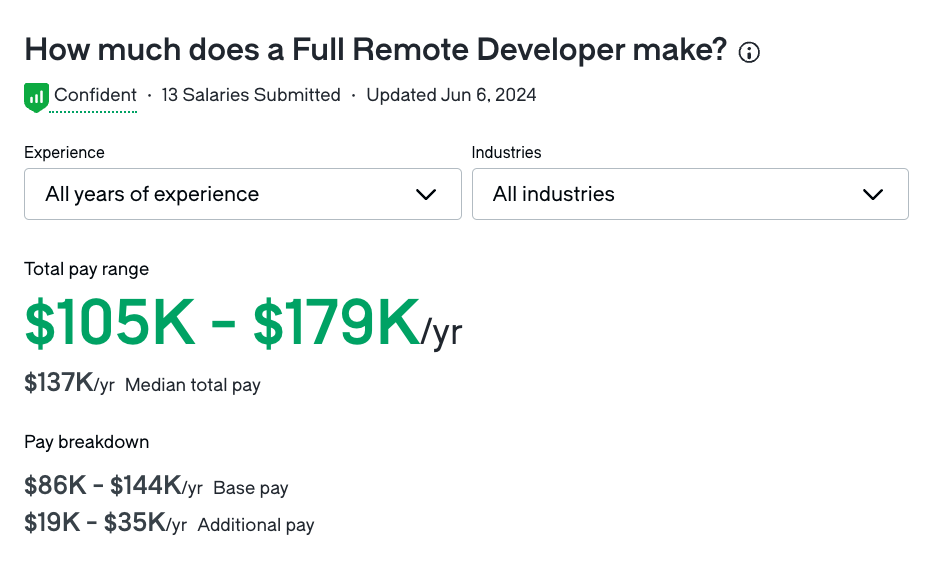The height and width of the screenshot is (562, 932).
Task: Click the $86K - $144K base pay range
Action: [x=103, y=486]
